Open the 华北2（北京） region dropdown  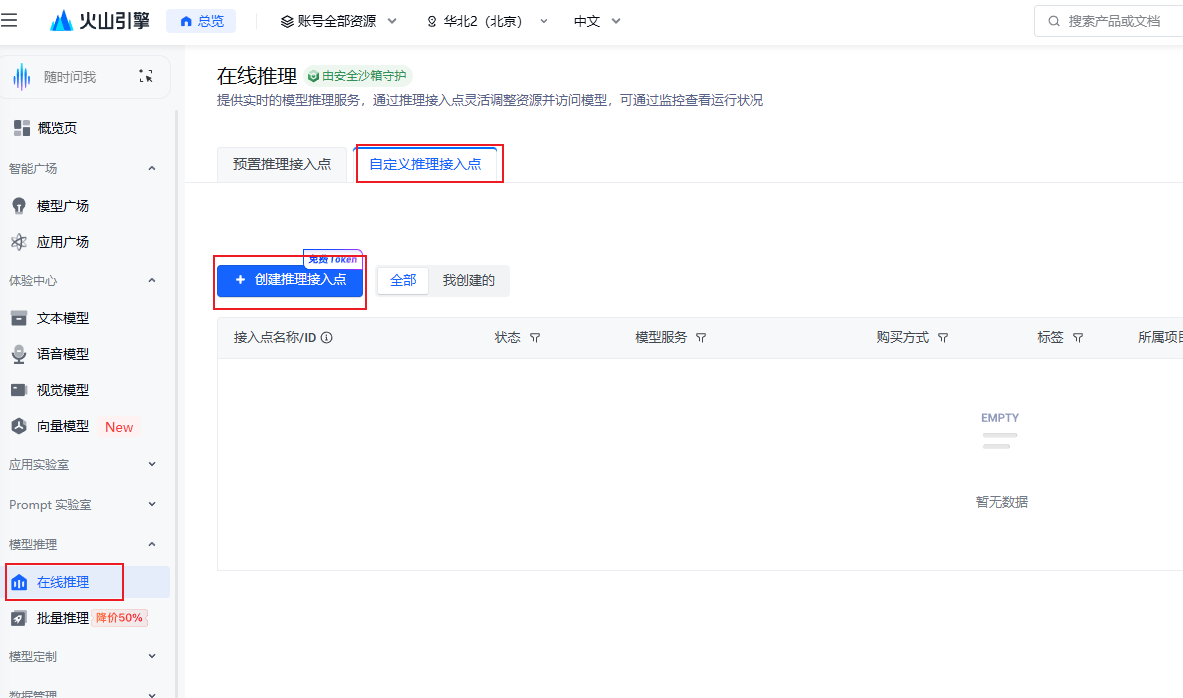[487, 21]
